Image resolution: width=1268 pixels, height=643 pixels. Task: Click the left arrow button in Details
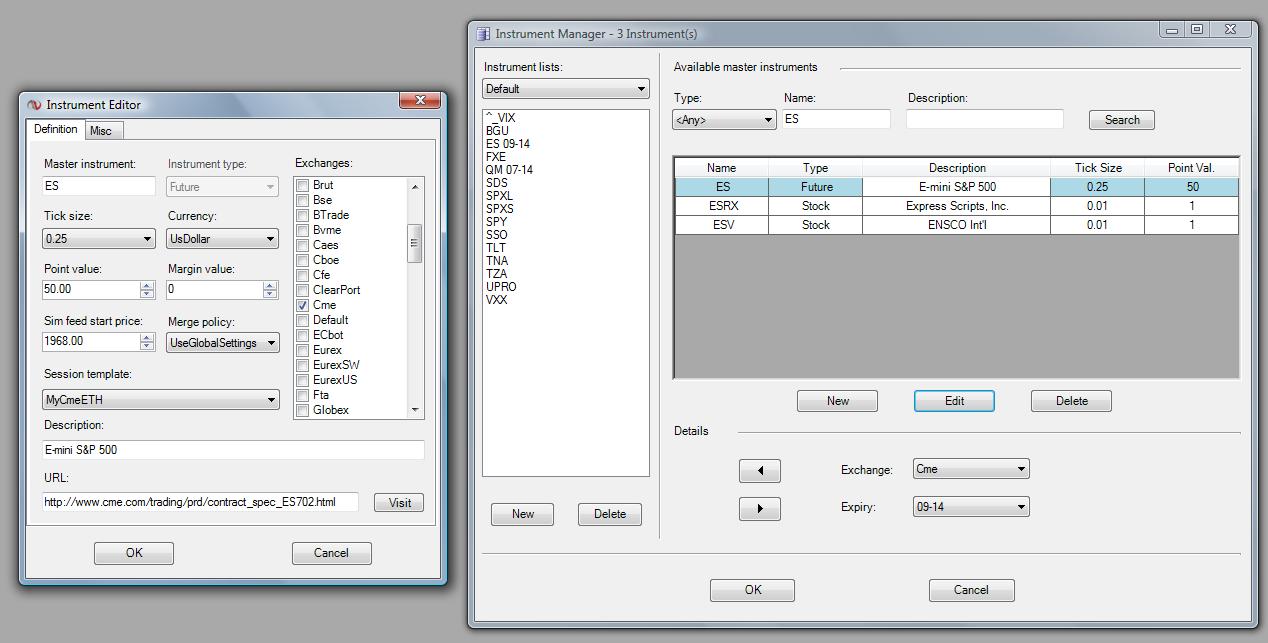tap(759, 471)
